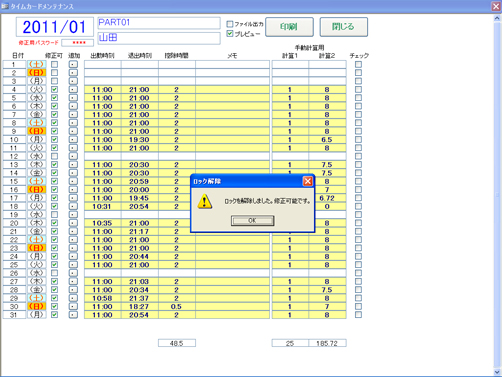Click day 15 退出時刻 cell 20:59
Screen dimensions: 502x377
[140, 181]
